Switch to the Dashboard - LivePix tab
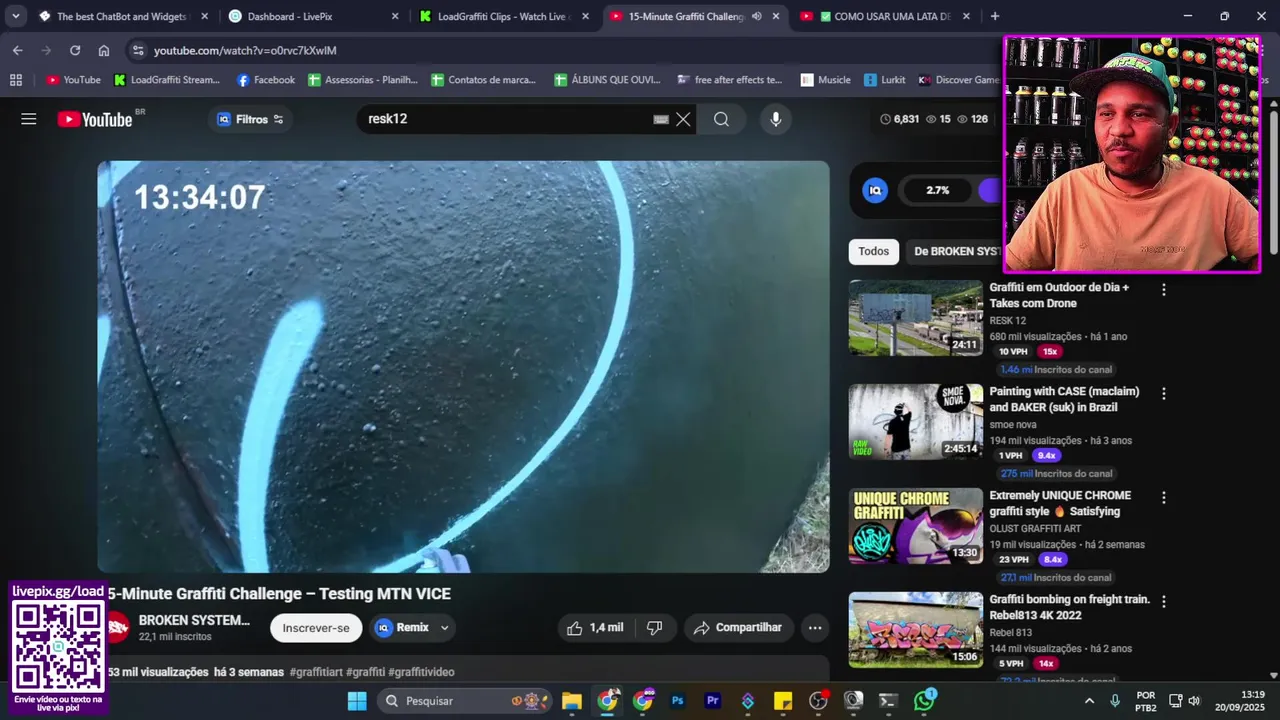 pyautogui.click(x=314, y=16)
